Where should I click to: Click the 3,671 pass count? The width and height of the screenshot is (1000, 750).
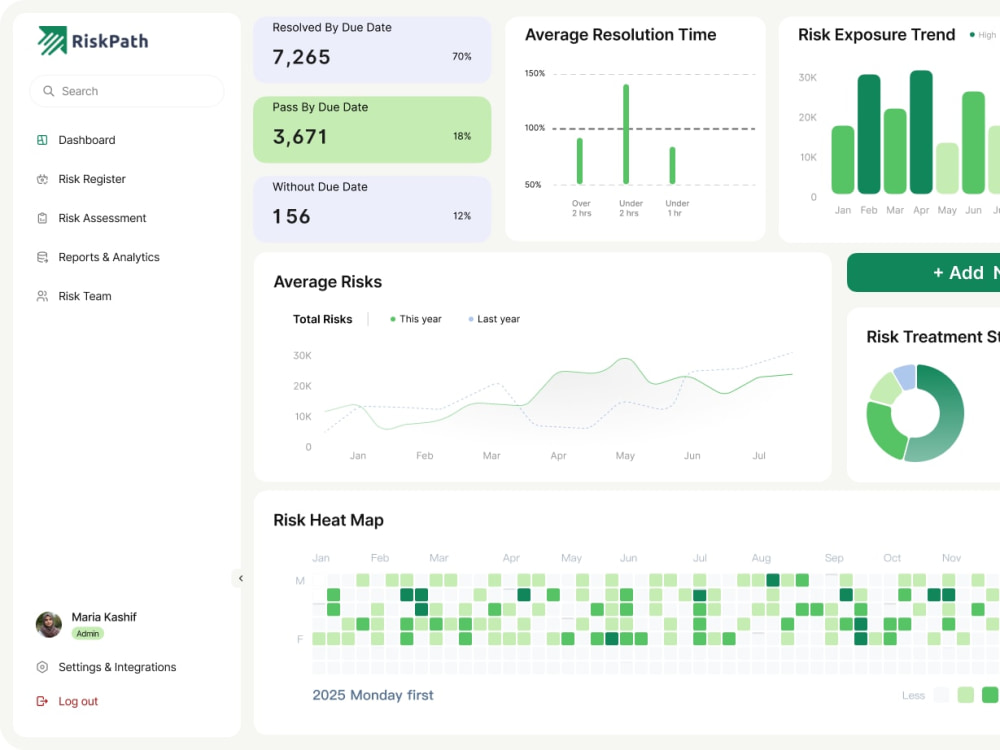[x=300, y=136]
